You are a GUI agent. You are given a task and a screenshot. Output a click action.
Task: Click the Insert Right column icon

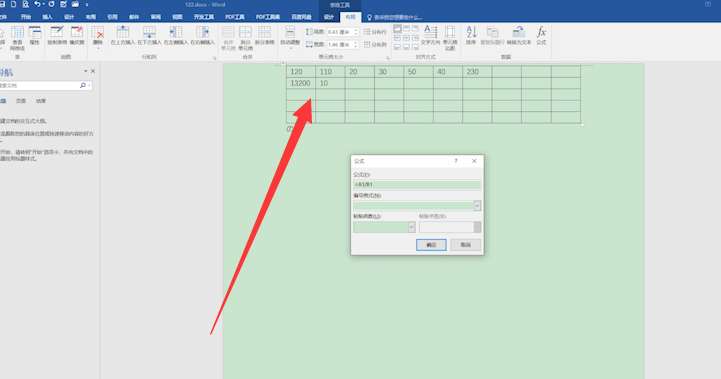202,35
